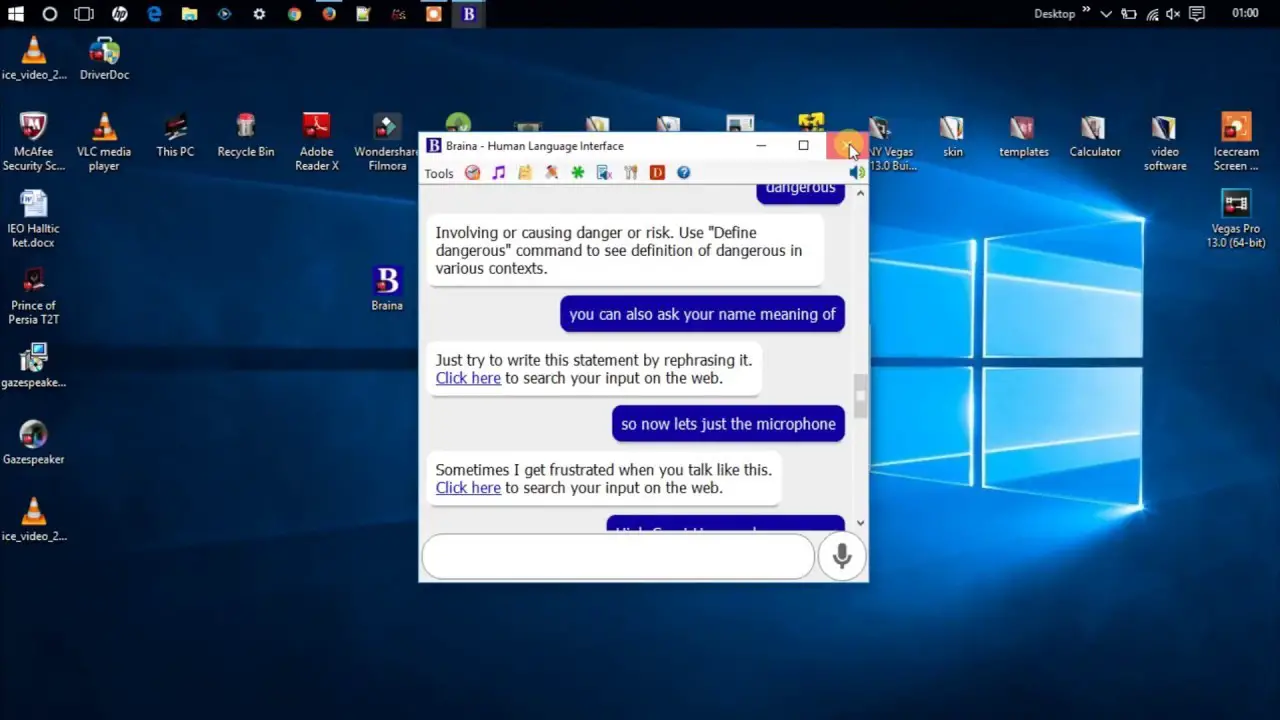Screen dimensions: 1280x720
Task: Click message 'you can also ask your name meaning of'
Action: click(x=702, y=314)
